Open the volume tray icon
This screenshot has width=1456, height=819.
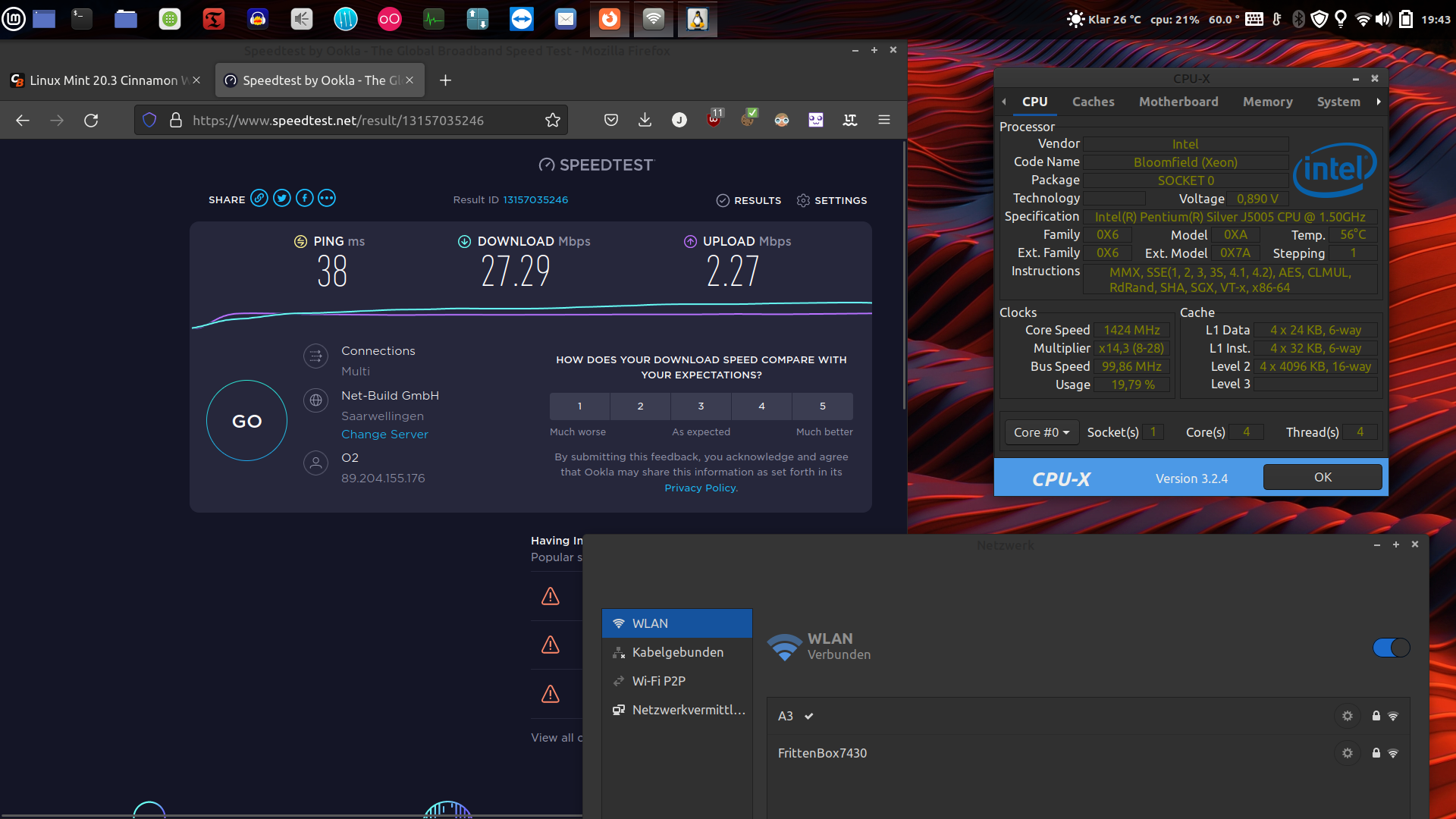[x=1384, y=19]
